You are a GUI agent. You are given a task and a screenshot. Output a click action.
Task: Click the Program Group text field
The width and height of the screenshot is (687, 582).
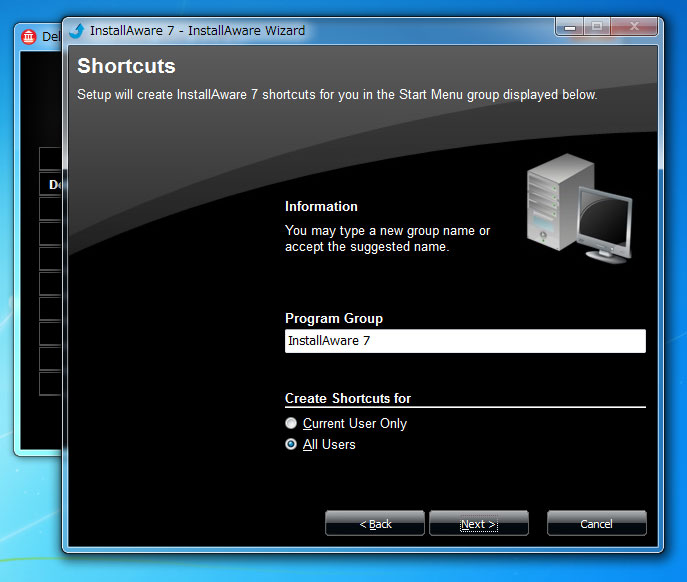click(x=465, y=341)
